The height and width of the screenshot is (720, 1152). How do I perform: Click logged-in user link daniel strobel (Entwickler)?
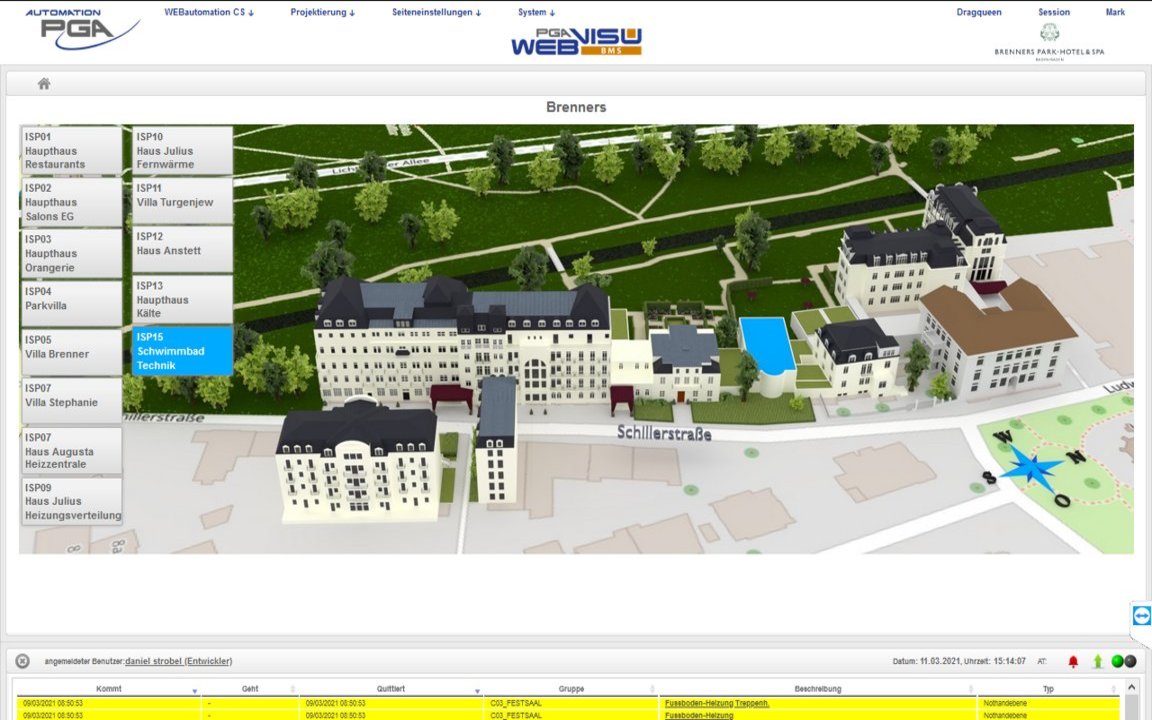click(x=179, y=661)
